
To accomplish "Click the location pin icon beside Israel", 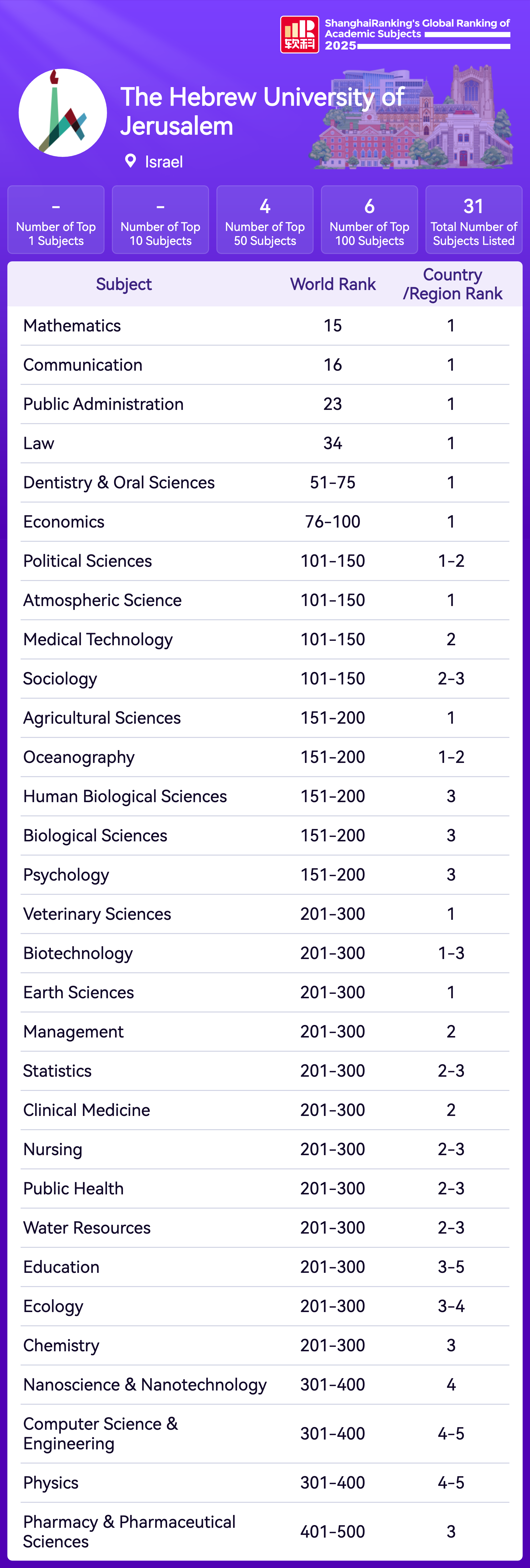I will [130, 161].
